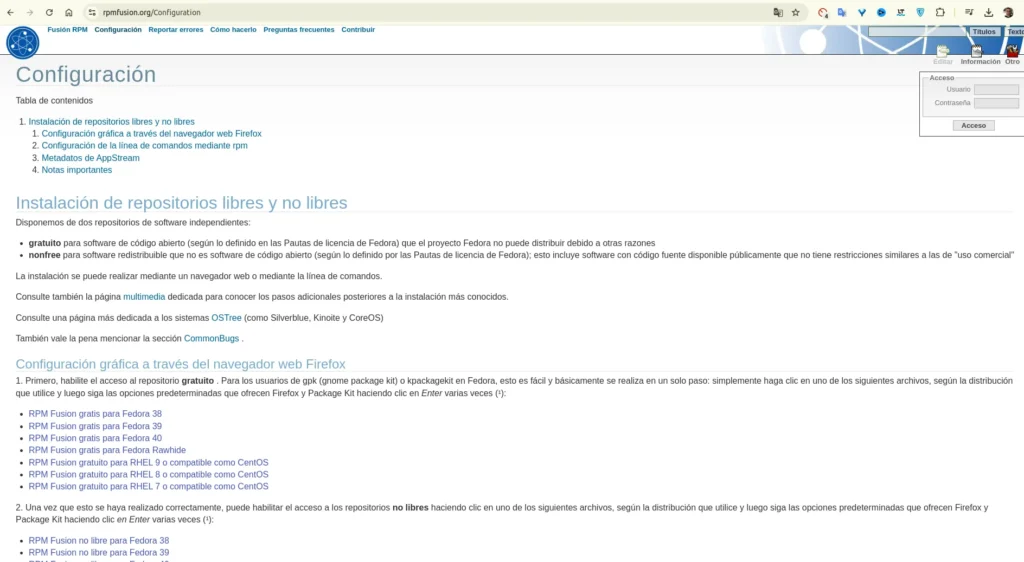
Task: Jump to Configuración gráfica a través del navegador
Action: (152, 133)
